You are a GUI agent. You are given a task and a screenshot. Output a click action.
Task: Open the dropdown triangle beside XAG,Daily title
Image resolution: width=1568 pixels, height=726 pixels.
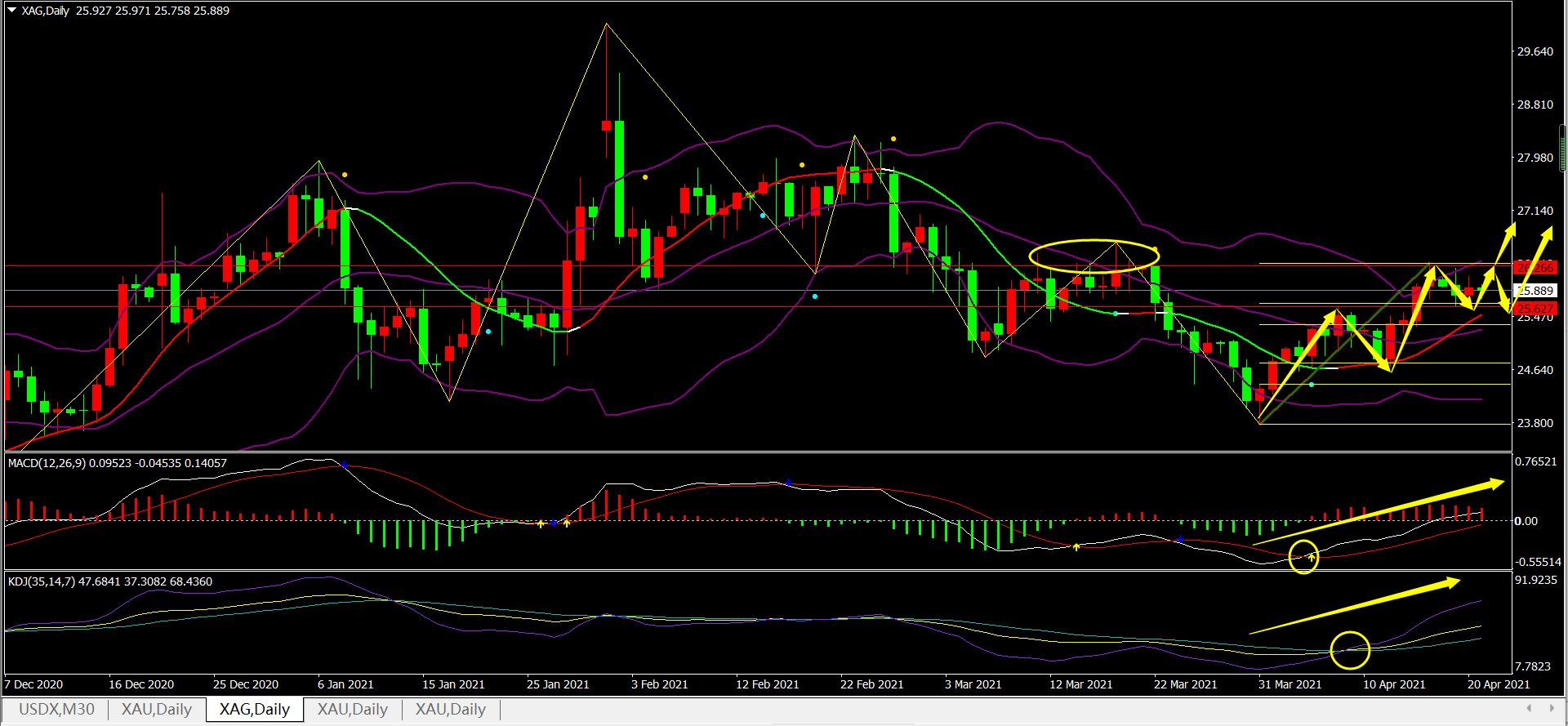tap(11, 11)
